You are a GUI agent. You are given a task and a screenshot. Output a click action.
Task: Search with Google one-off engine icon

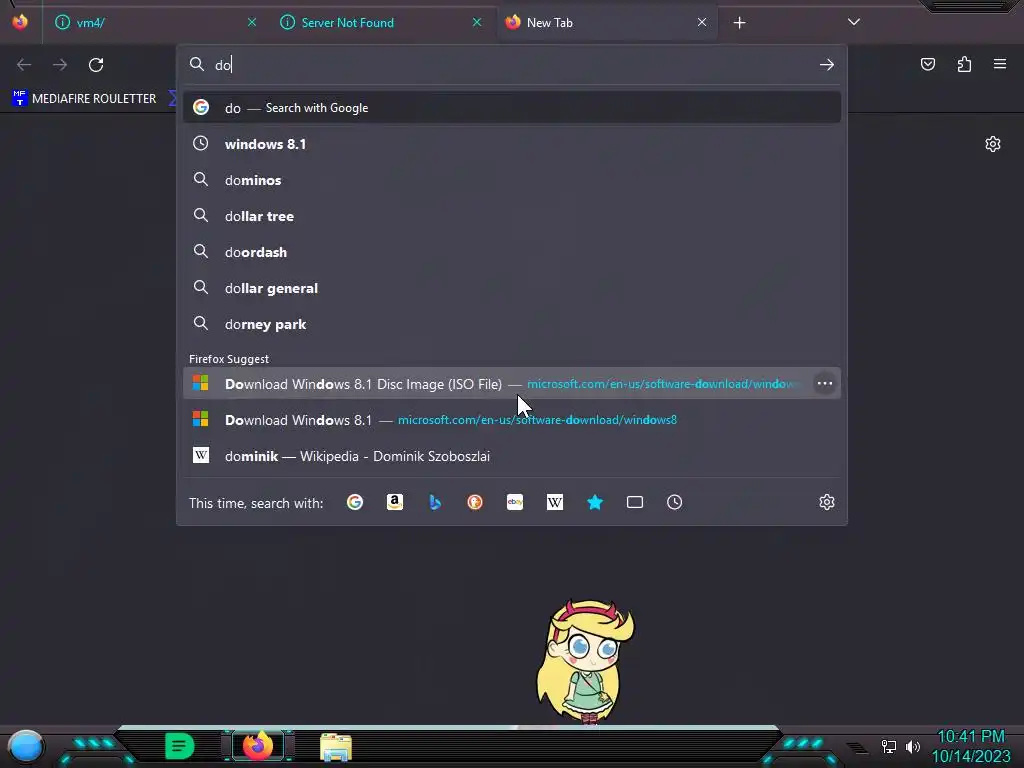[355, 502]
